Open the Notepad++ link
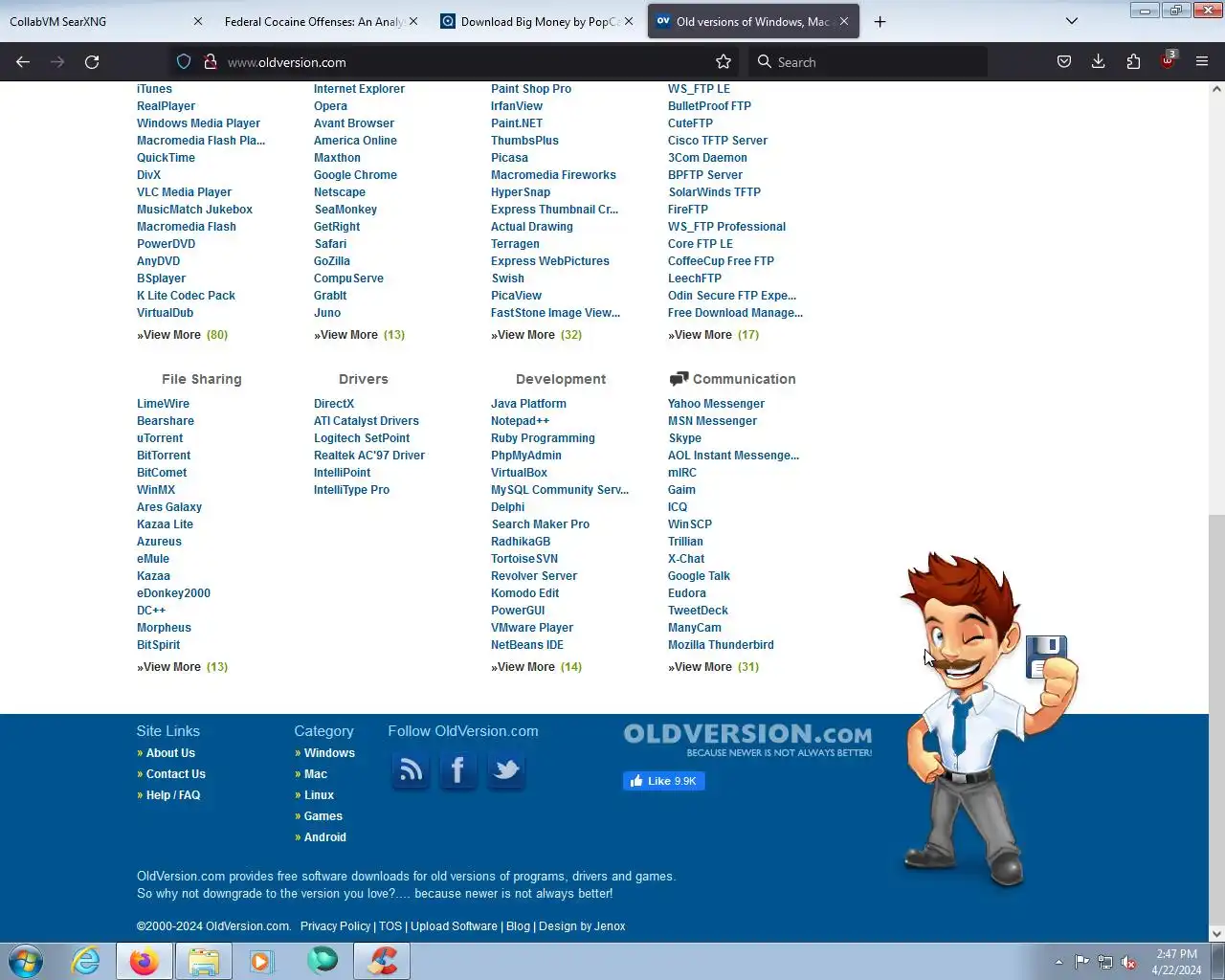 point(520,421)
